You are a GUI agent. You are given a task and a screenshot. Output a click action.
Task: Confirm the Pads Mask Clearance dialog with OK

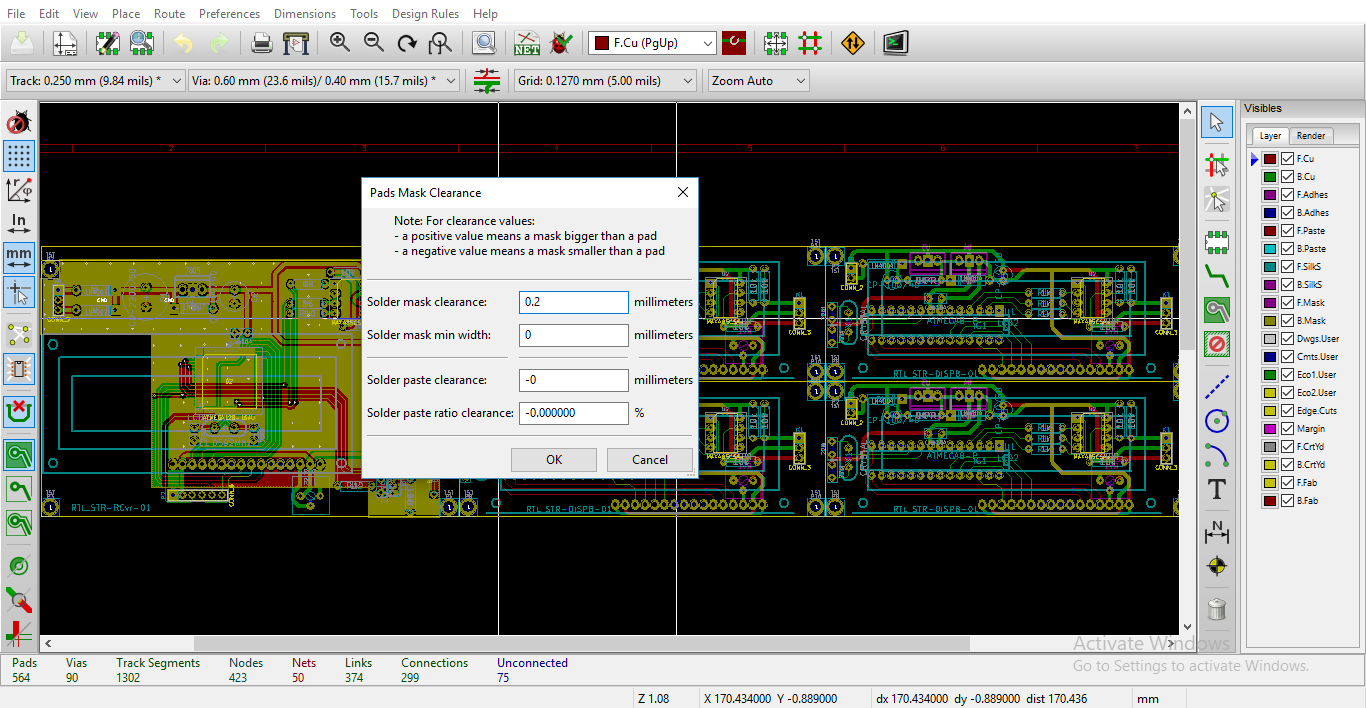point(553,459)
